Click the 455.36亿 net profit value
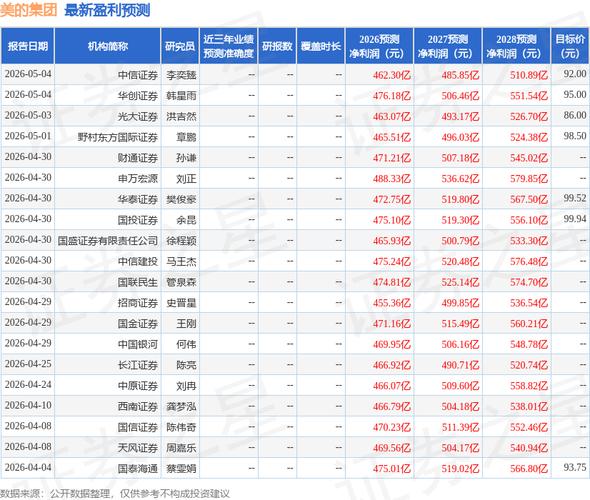 (392, 303)
